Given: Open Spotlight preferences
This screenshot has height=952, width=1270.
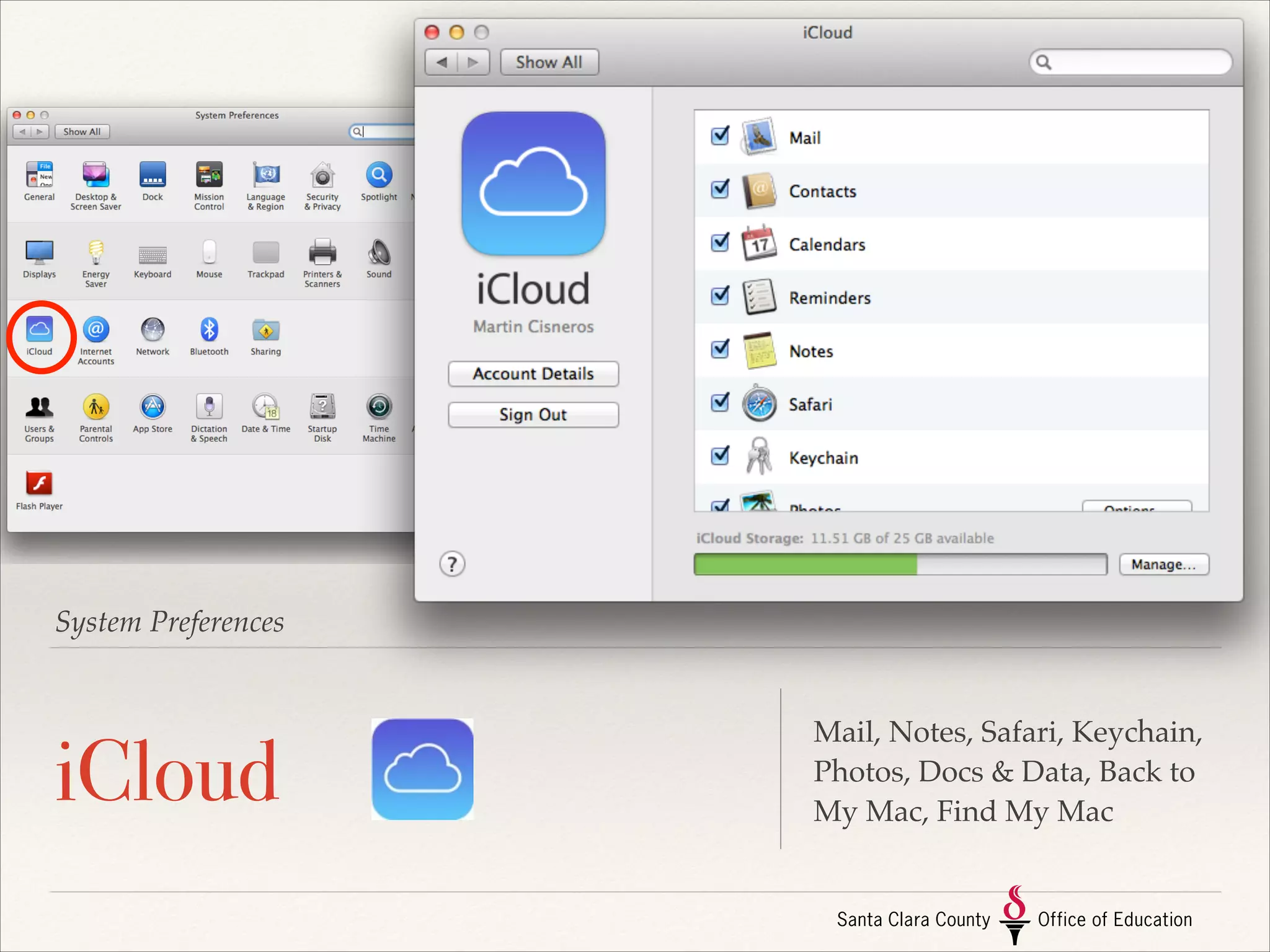Looking at the screenshot, I should pos(379,181).
